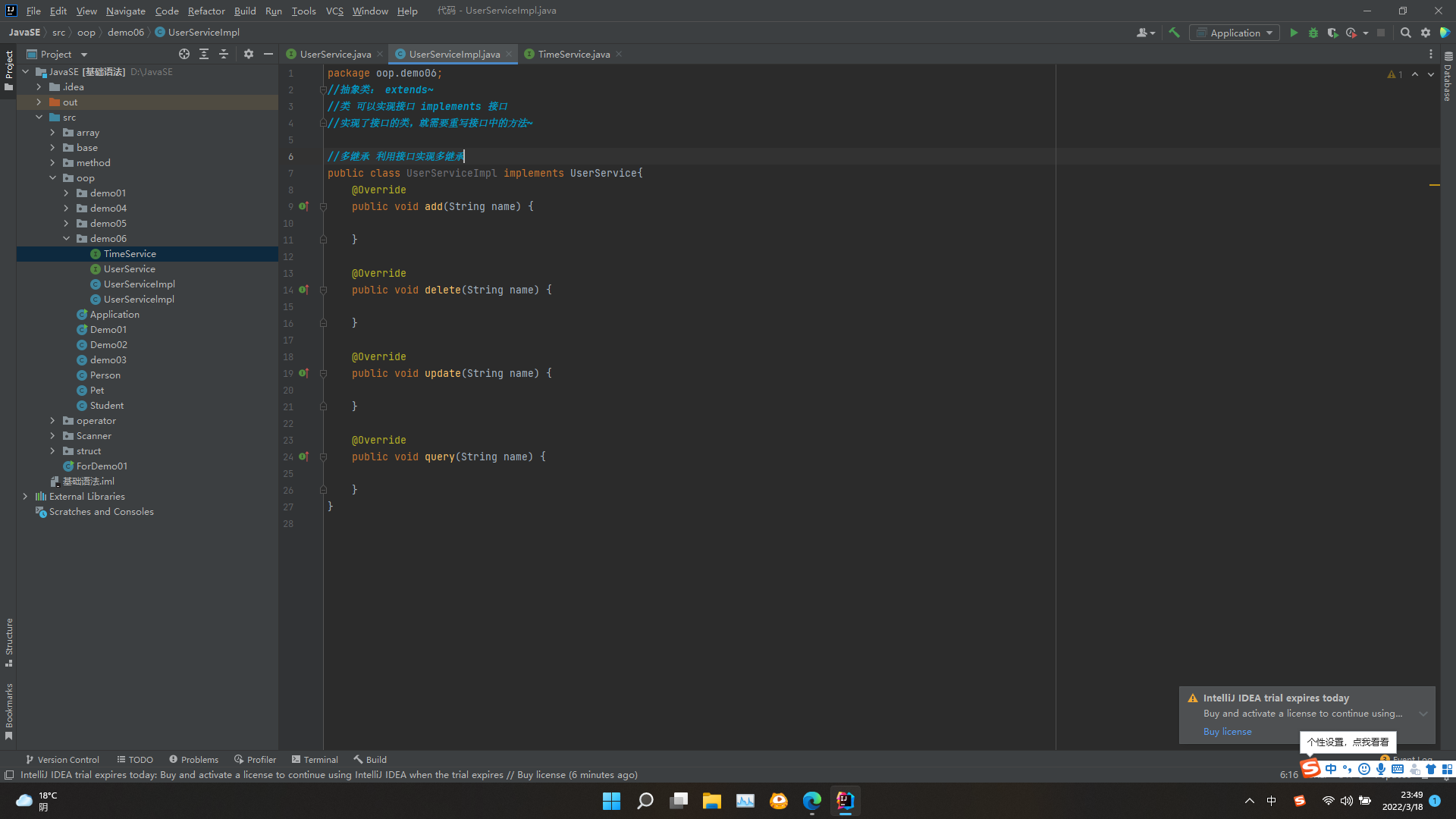This screenshot has width=1456, height=819.
Task: Open Project panel settings gear
Action: click(x=249, y=54)
